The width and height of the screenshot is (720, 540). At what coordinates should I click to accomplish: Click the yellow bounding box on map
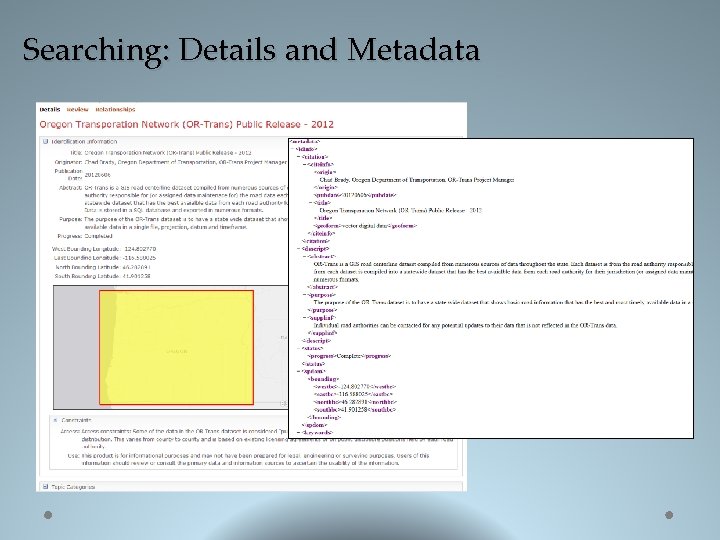(x=176, y=347)
